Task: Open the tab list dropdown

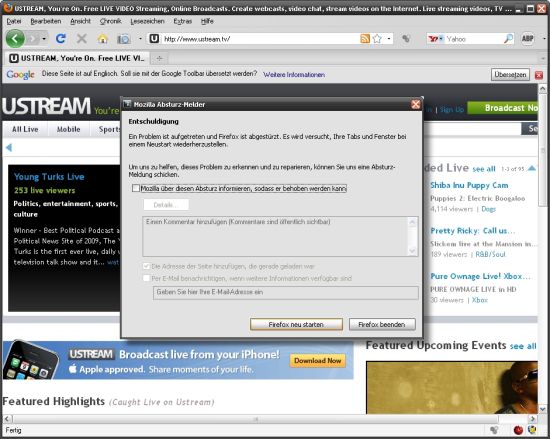Action: coord(543,58)
